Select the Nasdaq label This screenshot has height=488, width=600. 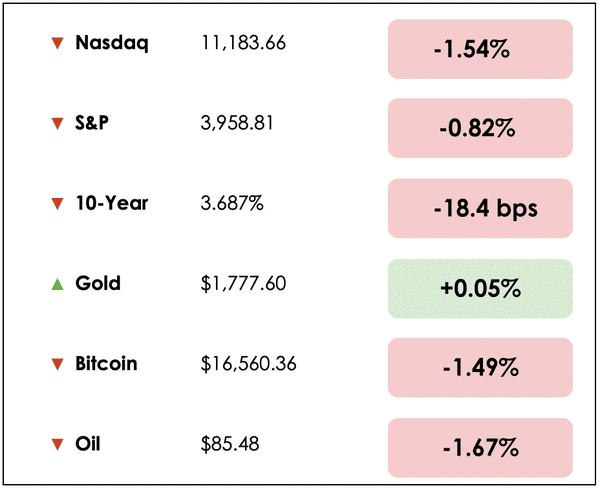pyautogui.click(x=112, y=43)
